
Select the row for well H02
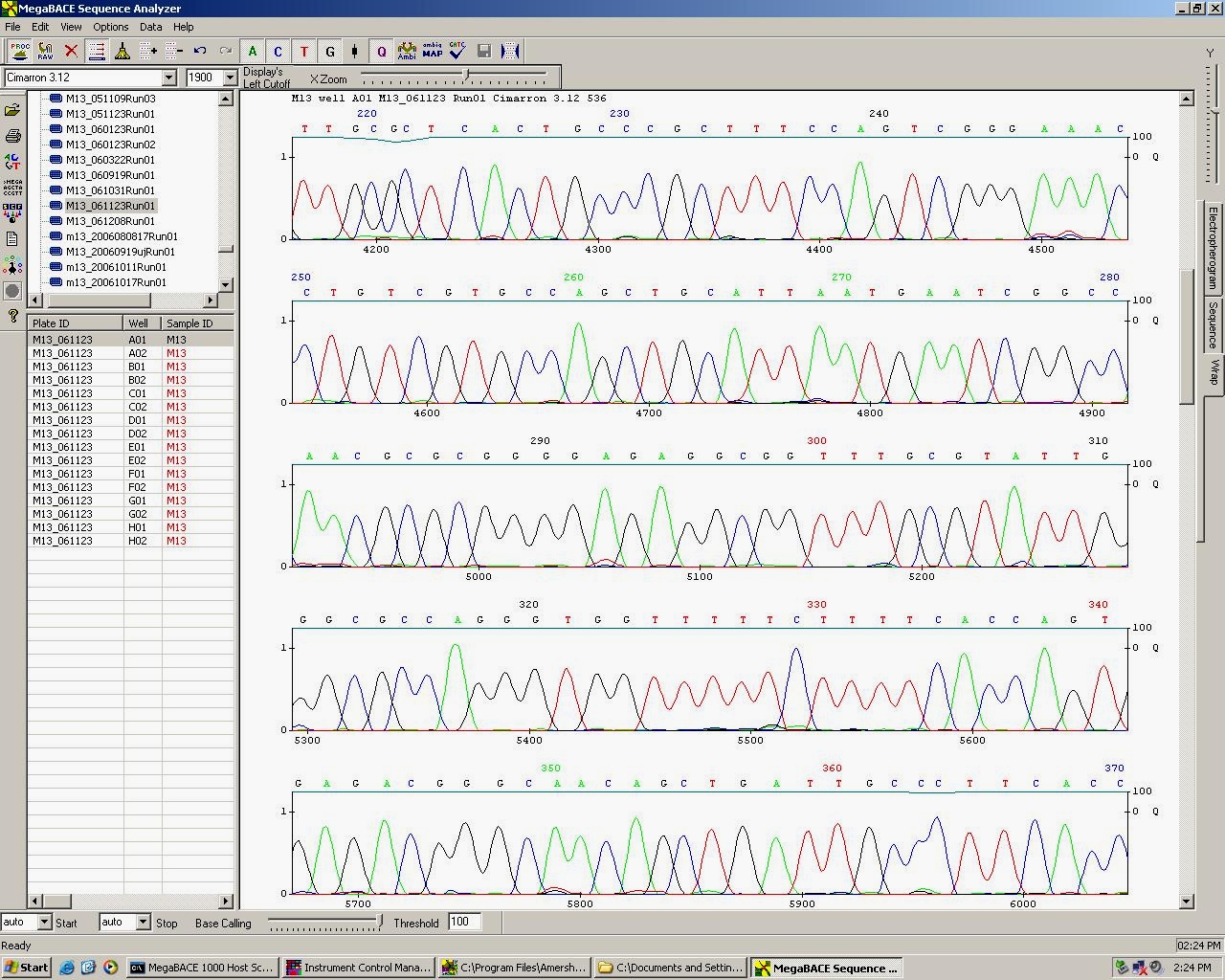(130, 541)
